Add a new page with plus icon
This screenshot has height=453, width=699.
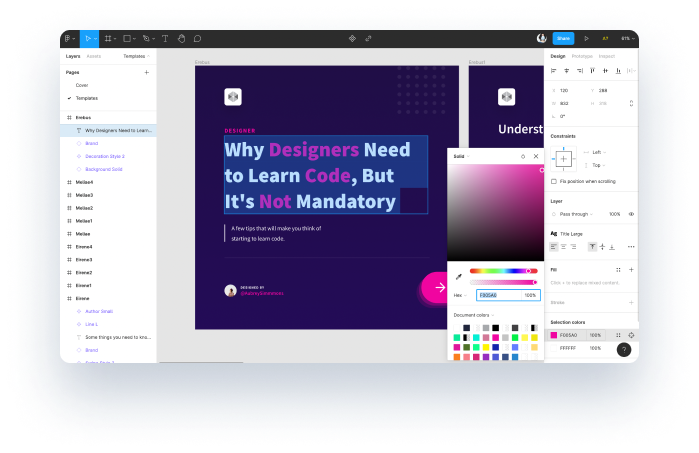146,72
